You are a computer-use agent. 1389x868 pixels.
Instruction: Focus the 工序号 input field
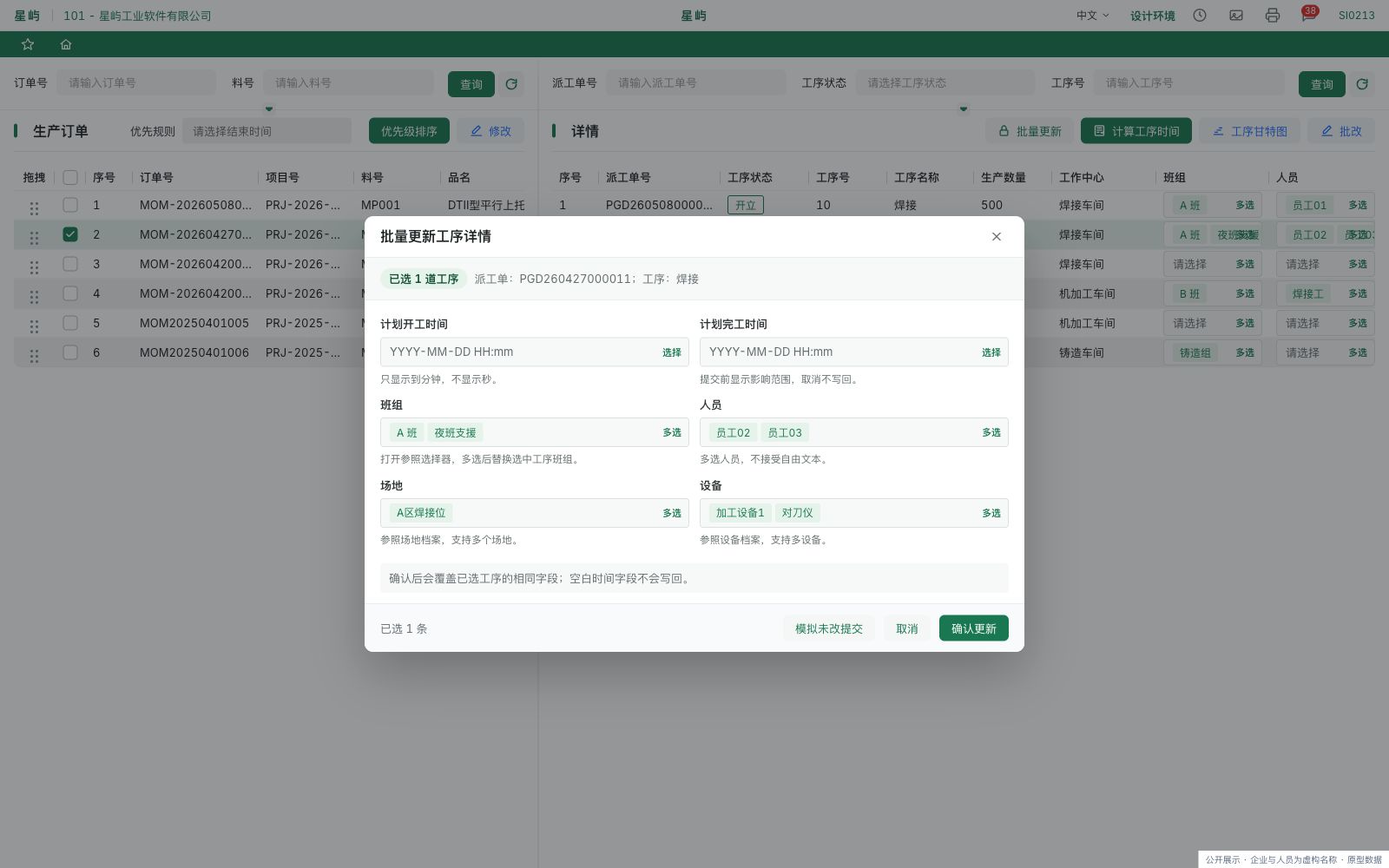1188,82
